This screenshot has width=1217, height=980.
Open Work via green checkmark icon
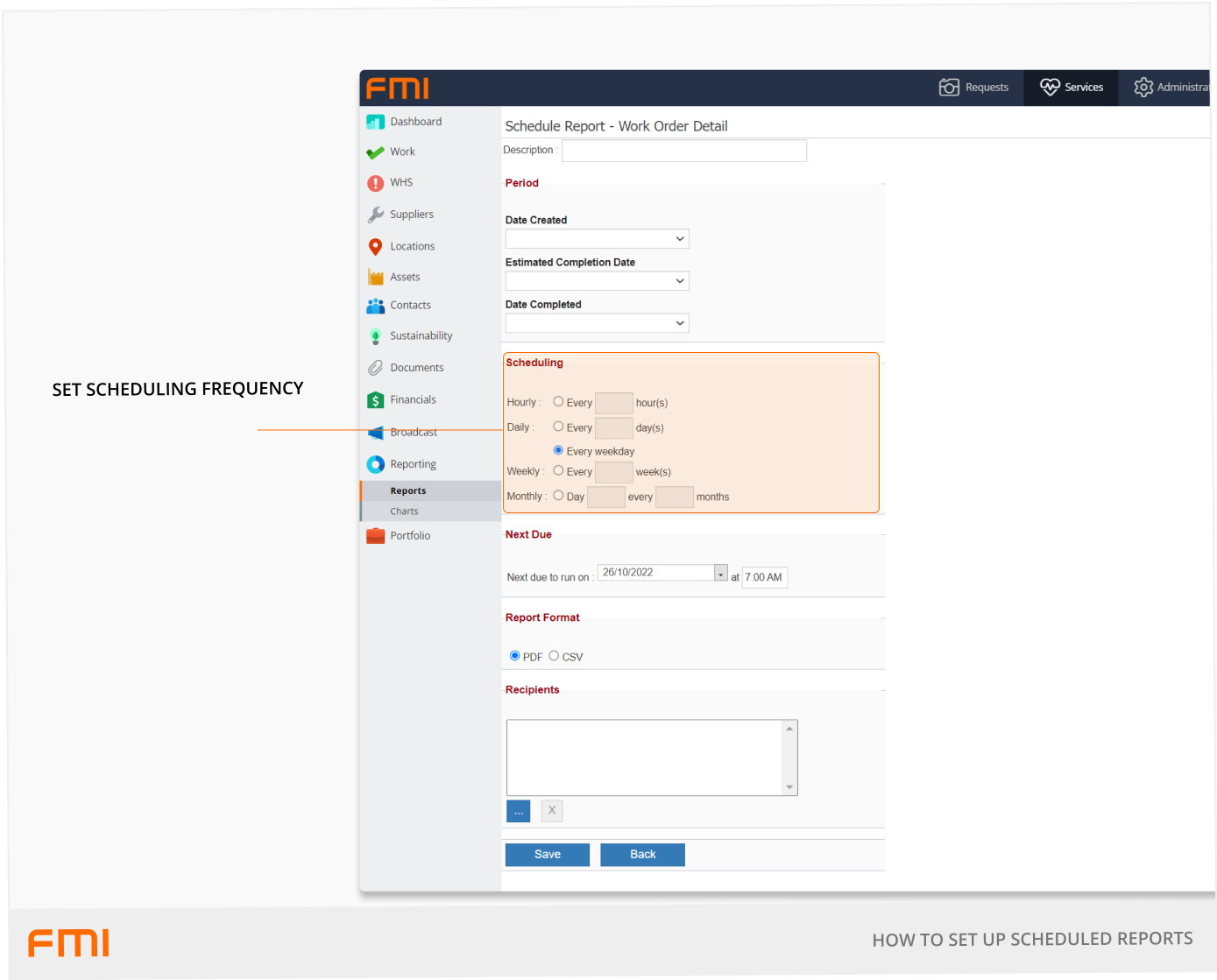click(375, 152)
